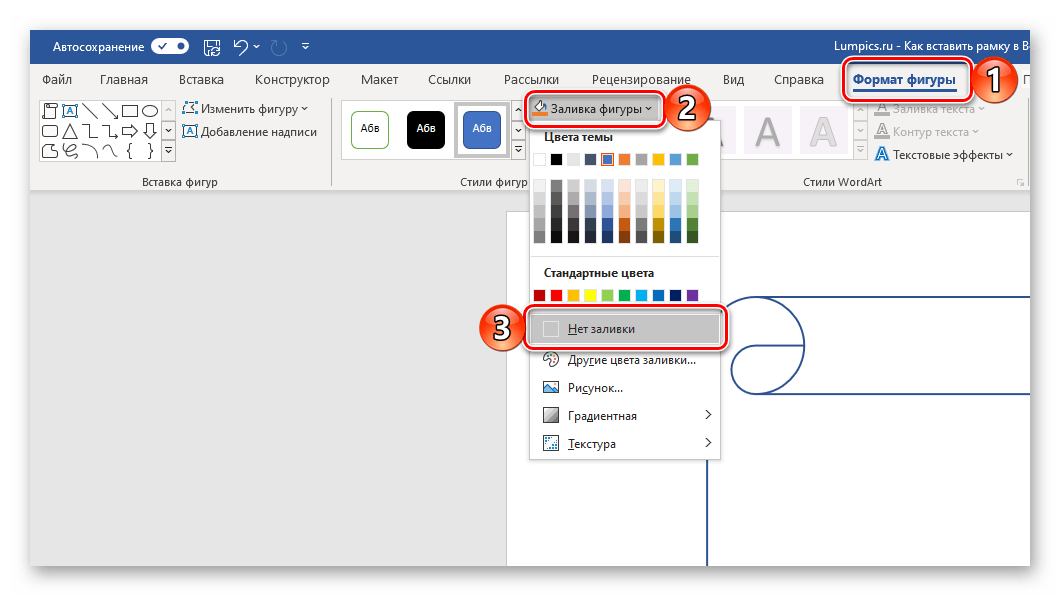Pick the text box shape in the gallery
Viewport: 1060px width, 596px height.
[70, 111]
